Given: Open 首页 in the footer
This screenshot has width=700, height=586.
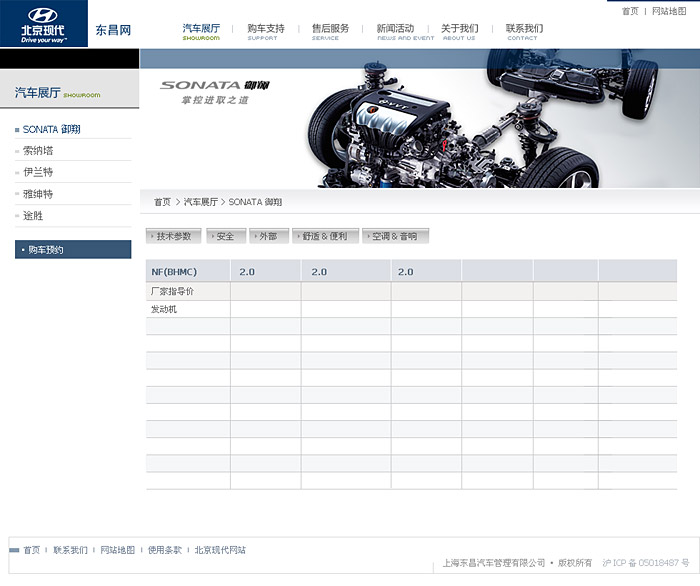Looking at the screenshot, I should click(32, 550).
